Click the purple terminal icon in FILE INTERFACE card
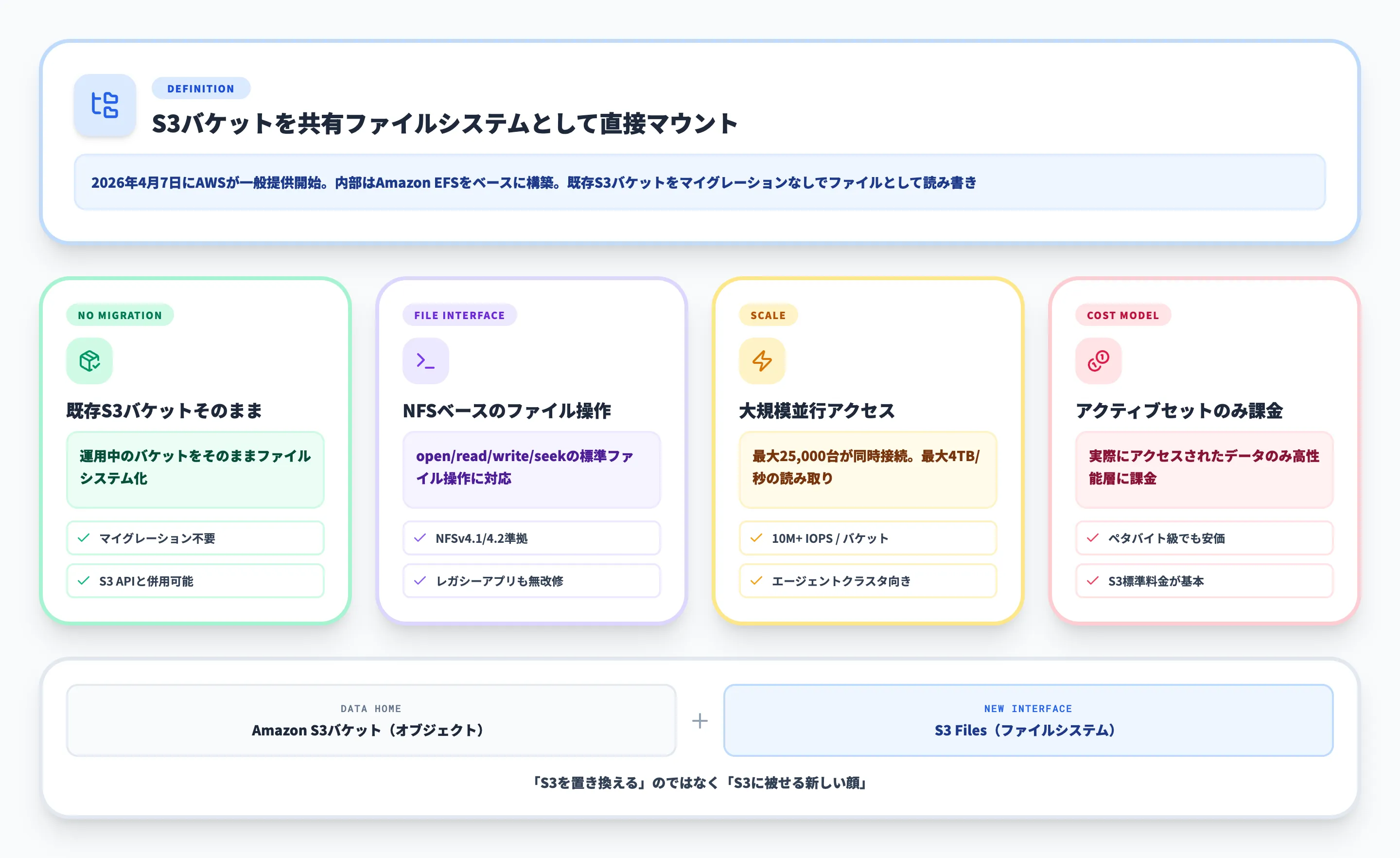The width and height of the screenshot is (1400, 858). 425,360
